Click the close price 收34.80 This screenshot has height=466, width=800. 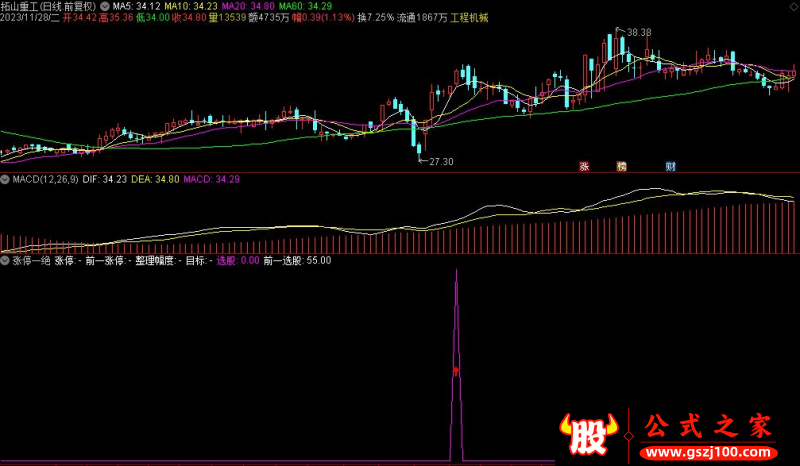(x=189, y=18)
